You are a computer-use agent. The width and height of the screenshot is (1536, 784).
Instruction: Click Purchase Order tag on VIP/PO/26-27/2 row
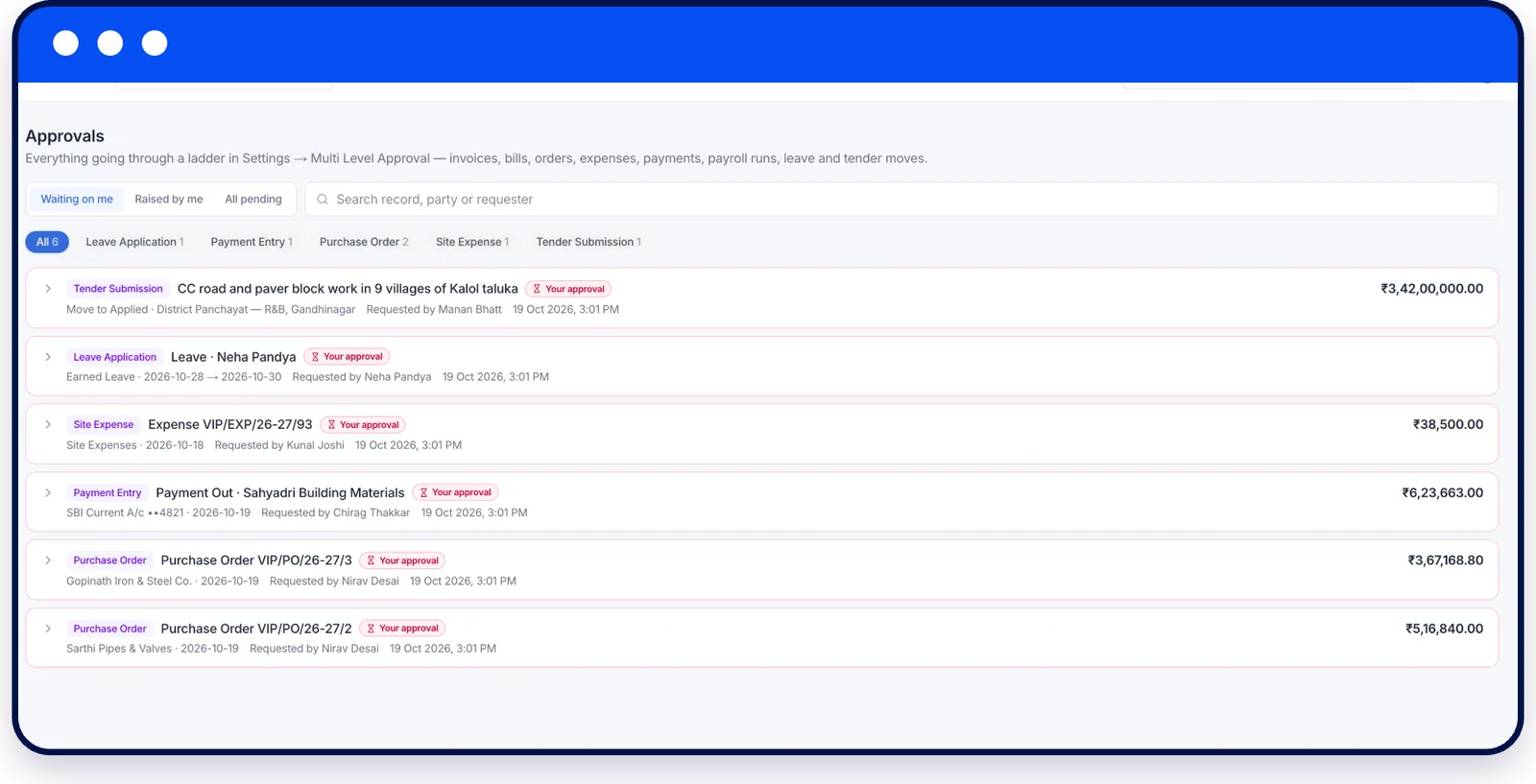(x=109, y=629)
